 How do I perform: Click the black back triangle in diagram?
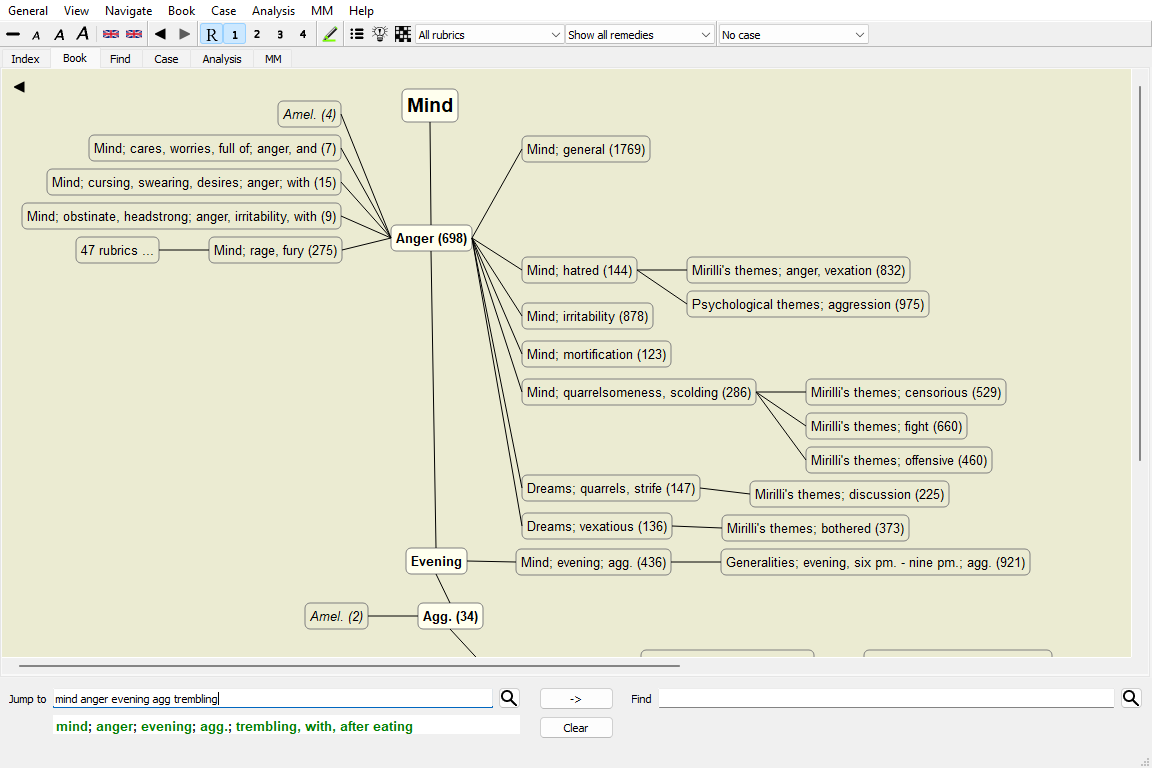tap(19, 87)
